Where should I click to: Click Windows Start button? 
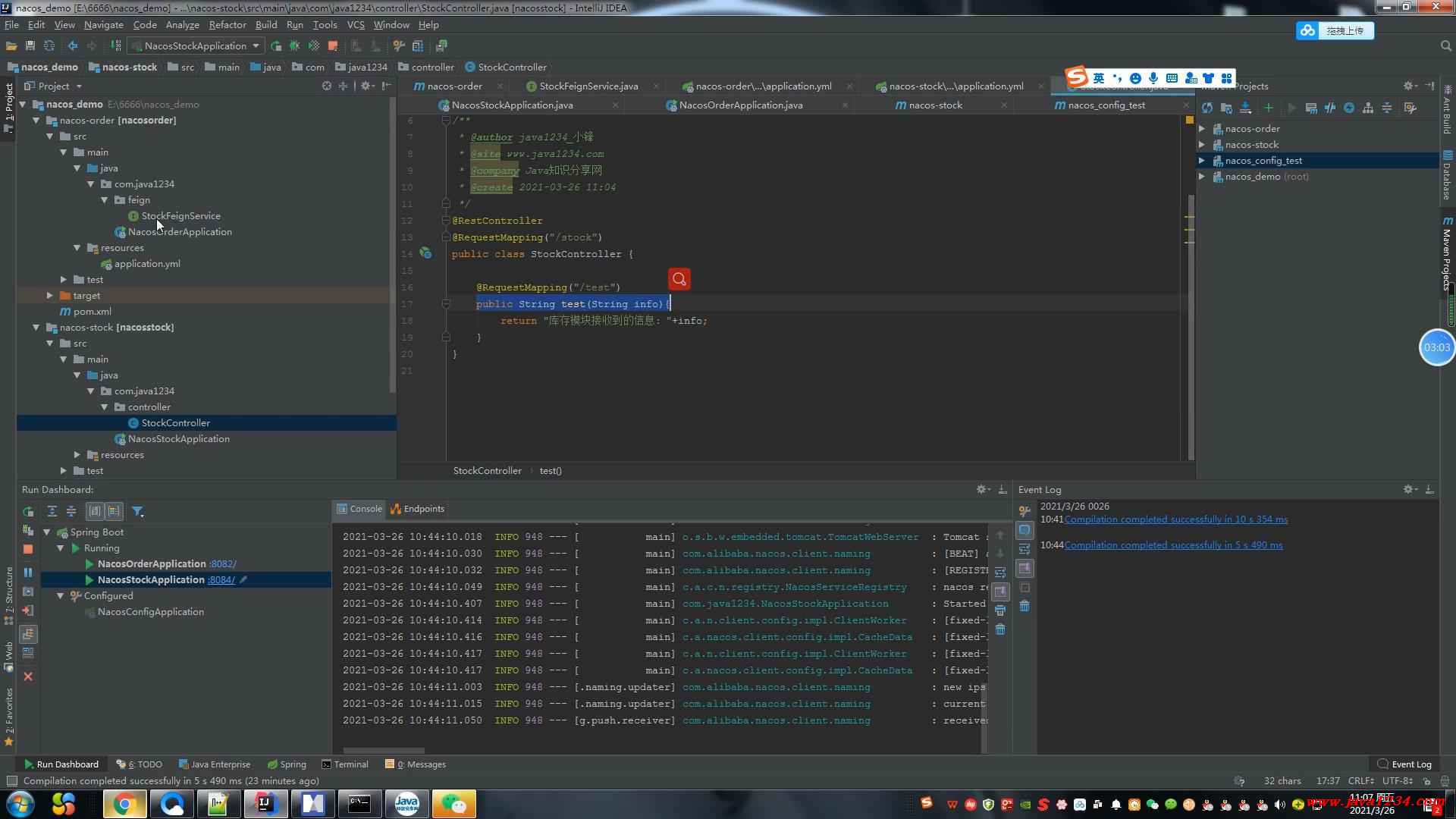(x=20, y=804)
